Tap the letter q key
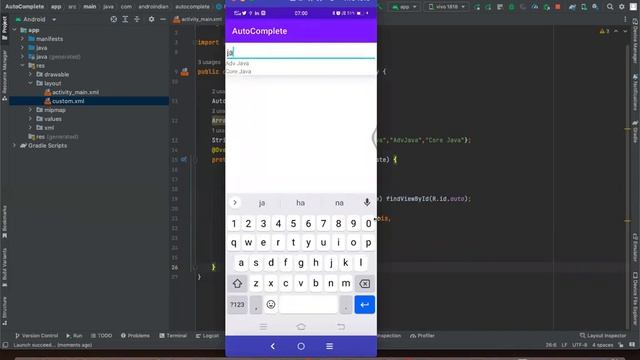The height and width of the screenshot is (360, 640). click(233, 243)
